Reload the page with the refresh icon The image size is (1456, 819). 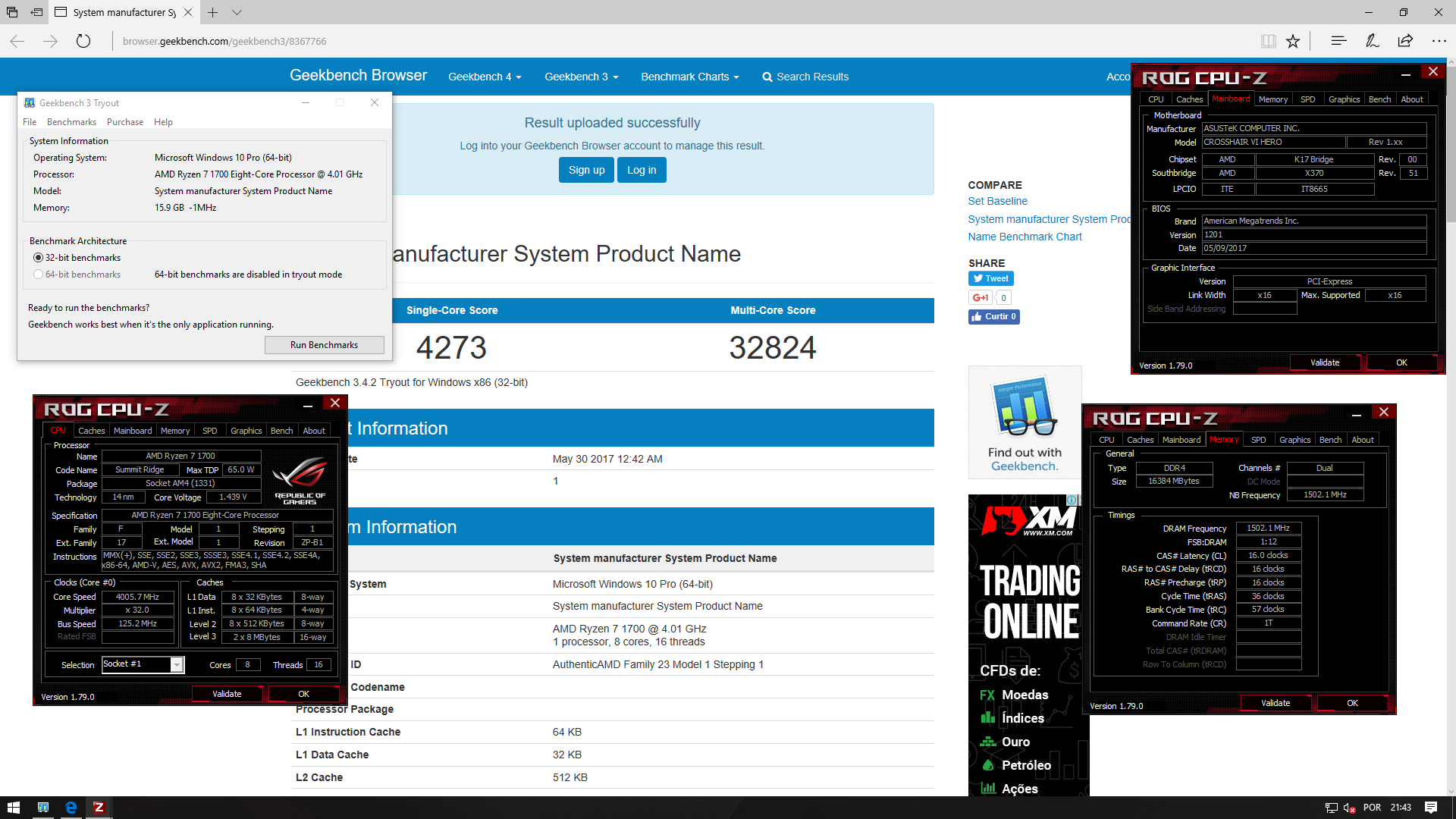[x=83, y=41]
